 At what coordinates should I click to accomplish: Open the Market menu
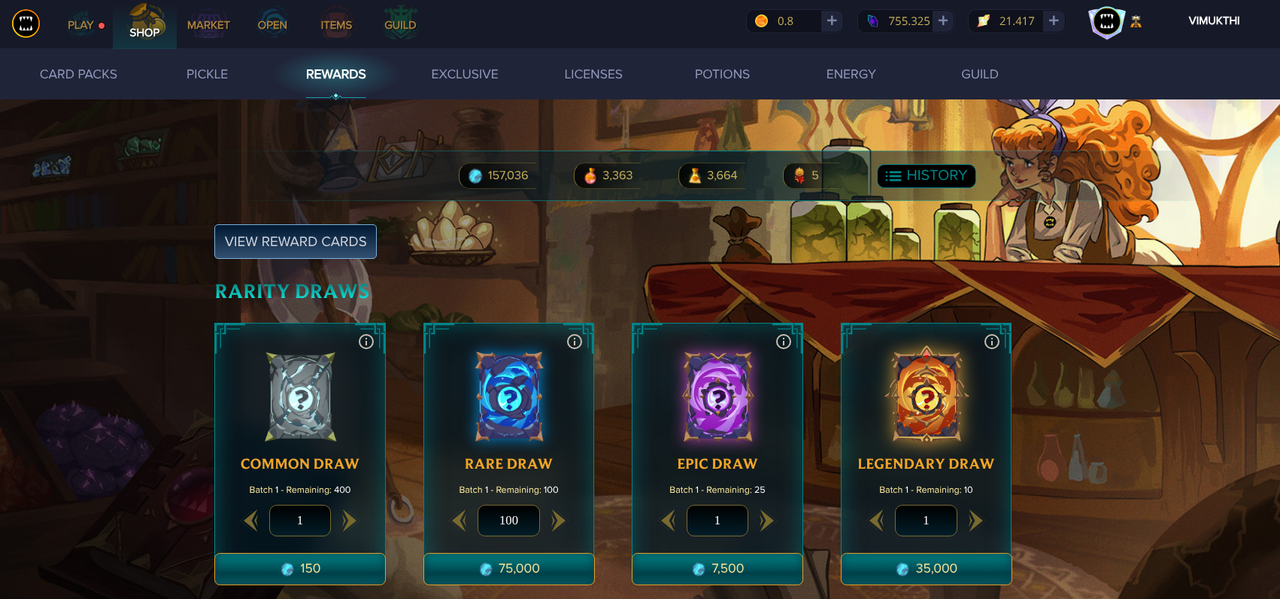pyautogui.click(x=208, y=25)
